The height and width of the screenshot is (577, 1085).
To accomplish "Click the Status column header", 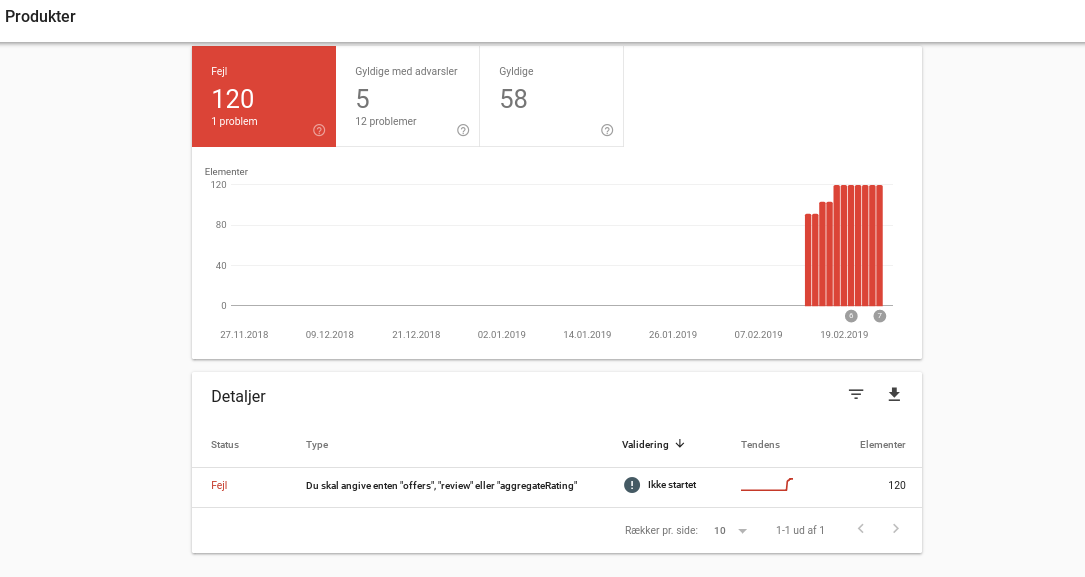I will (x=225, y=445).
